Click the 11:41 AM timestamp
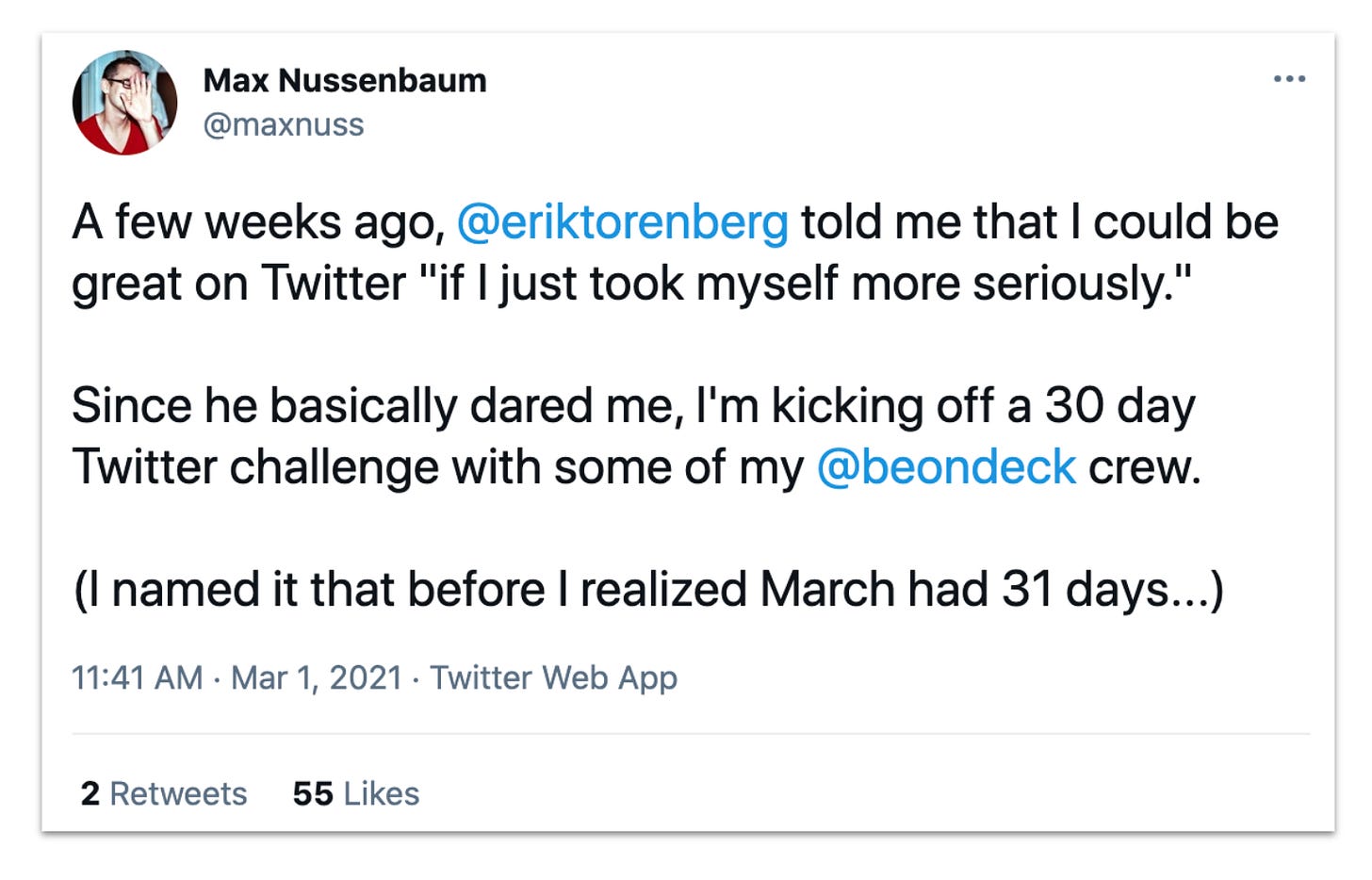1372x880 pixels. click(137, 677)
